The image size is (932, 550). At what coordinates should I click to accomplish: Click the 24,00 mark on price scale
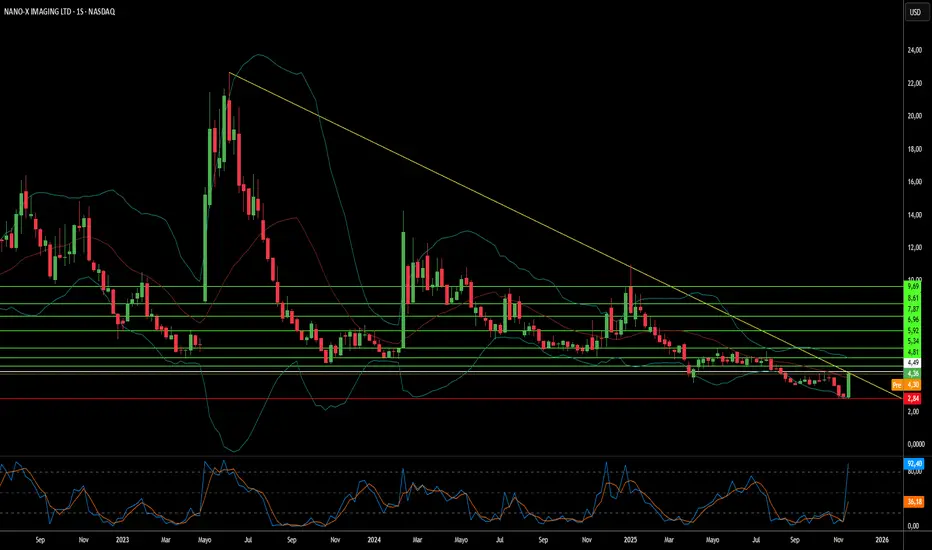[x=914, y=51]
